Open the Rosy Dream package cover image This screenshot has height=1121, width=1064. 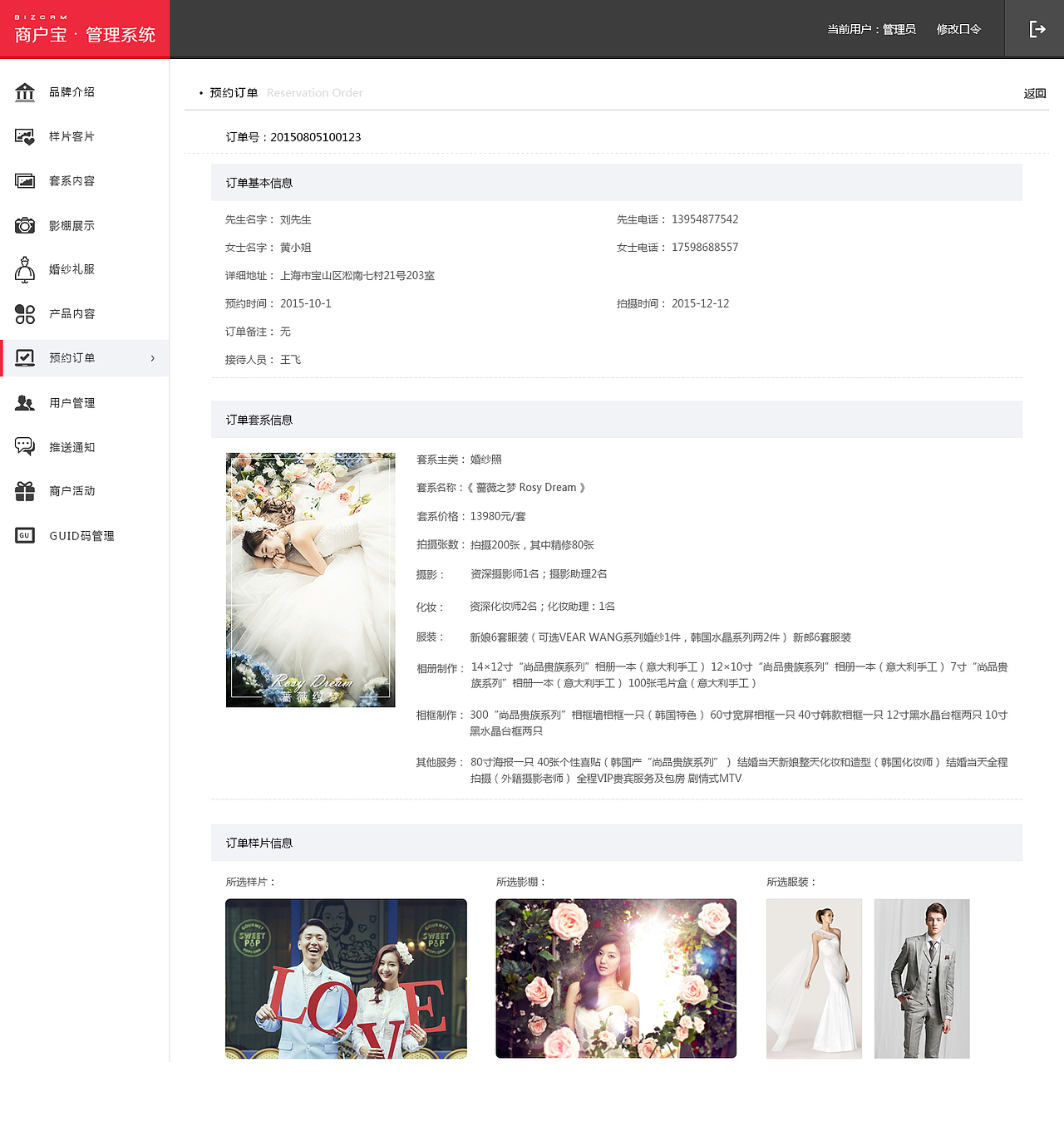click(311, 580)
